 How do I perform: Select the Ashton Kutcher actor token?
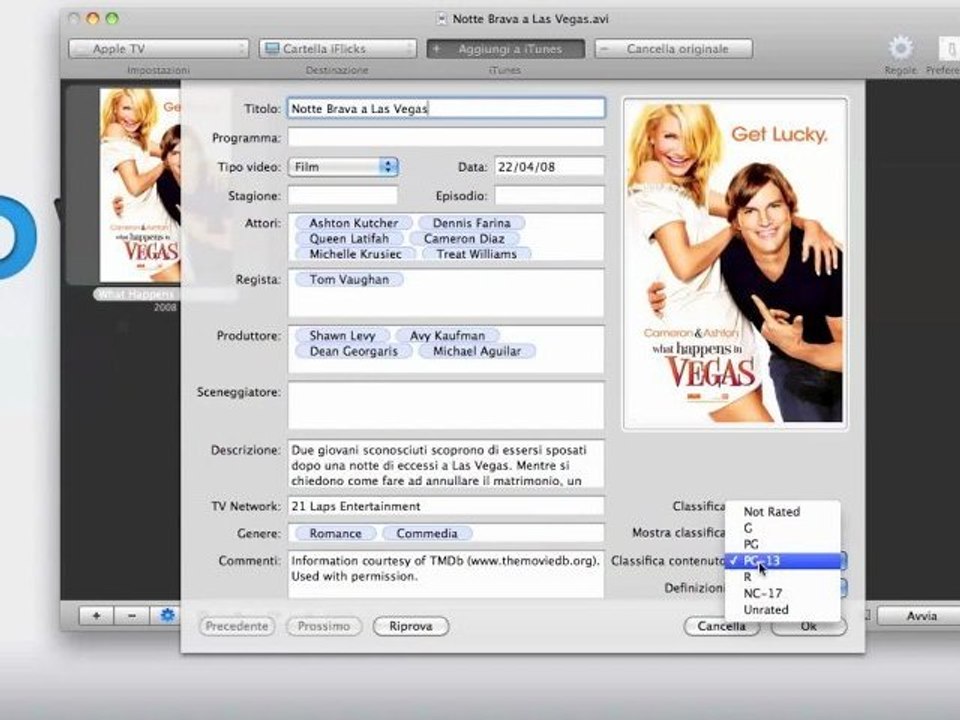354,223
